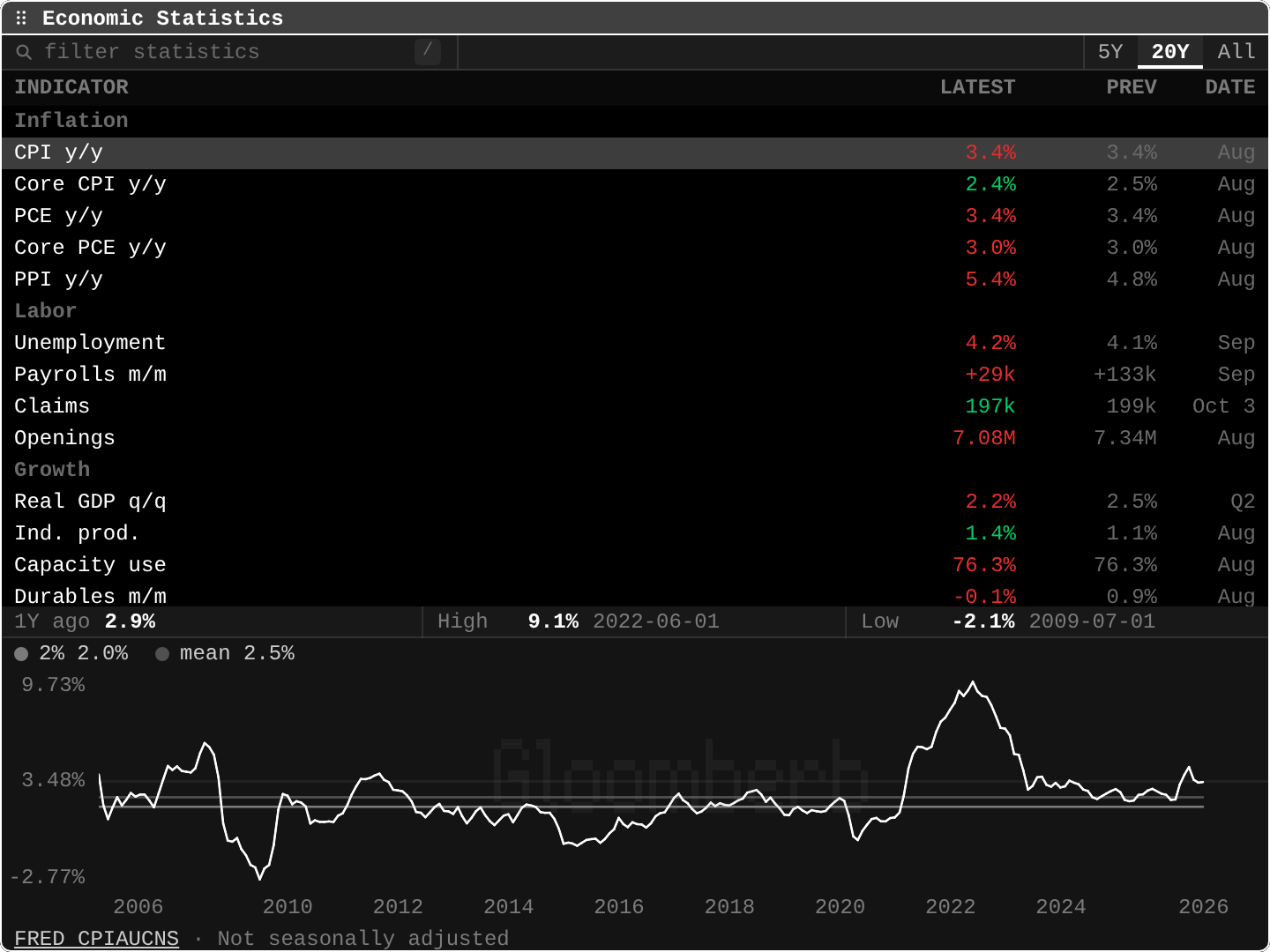
Task: Click the Claims date Oct 3
Action: click(x=1223, y=406)
